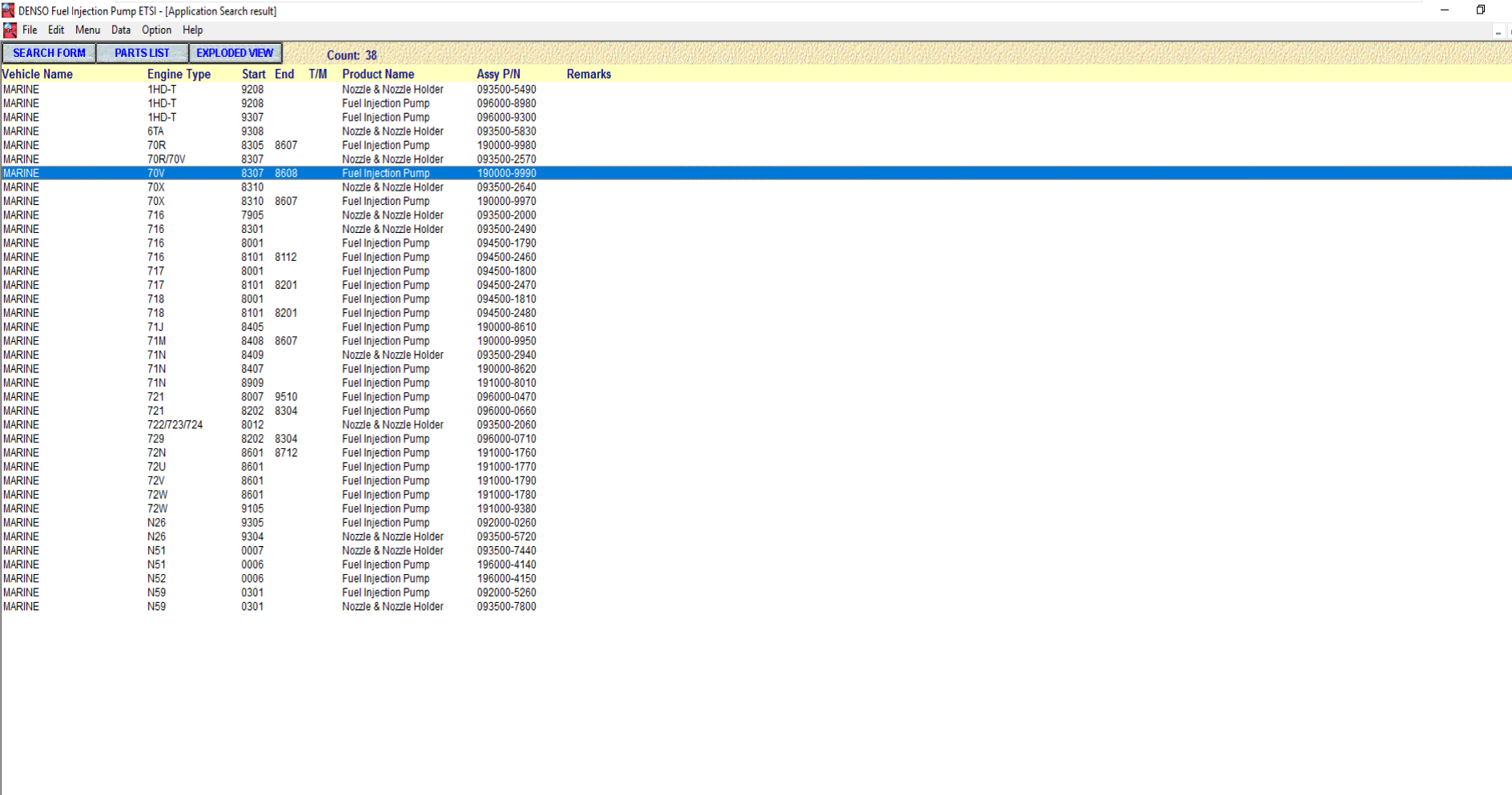
Task: Click the End column header
Action: click(284, 74)
